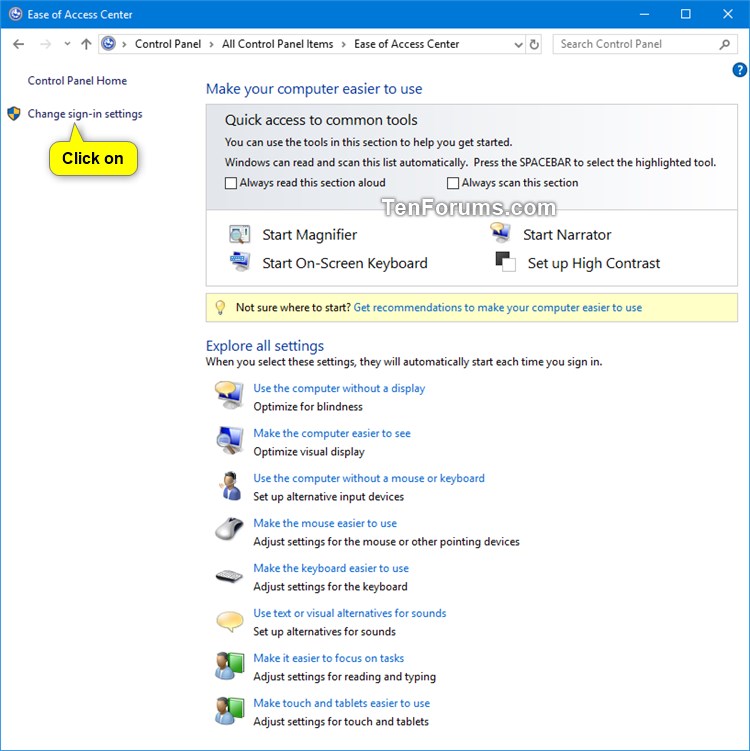Click the speech bubble icon for sound alternatives
The width and height of the screenshot is (750, 751).
coord(229,621)
